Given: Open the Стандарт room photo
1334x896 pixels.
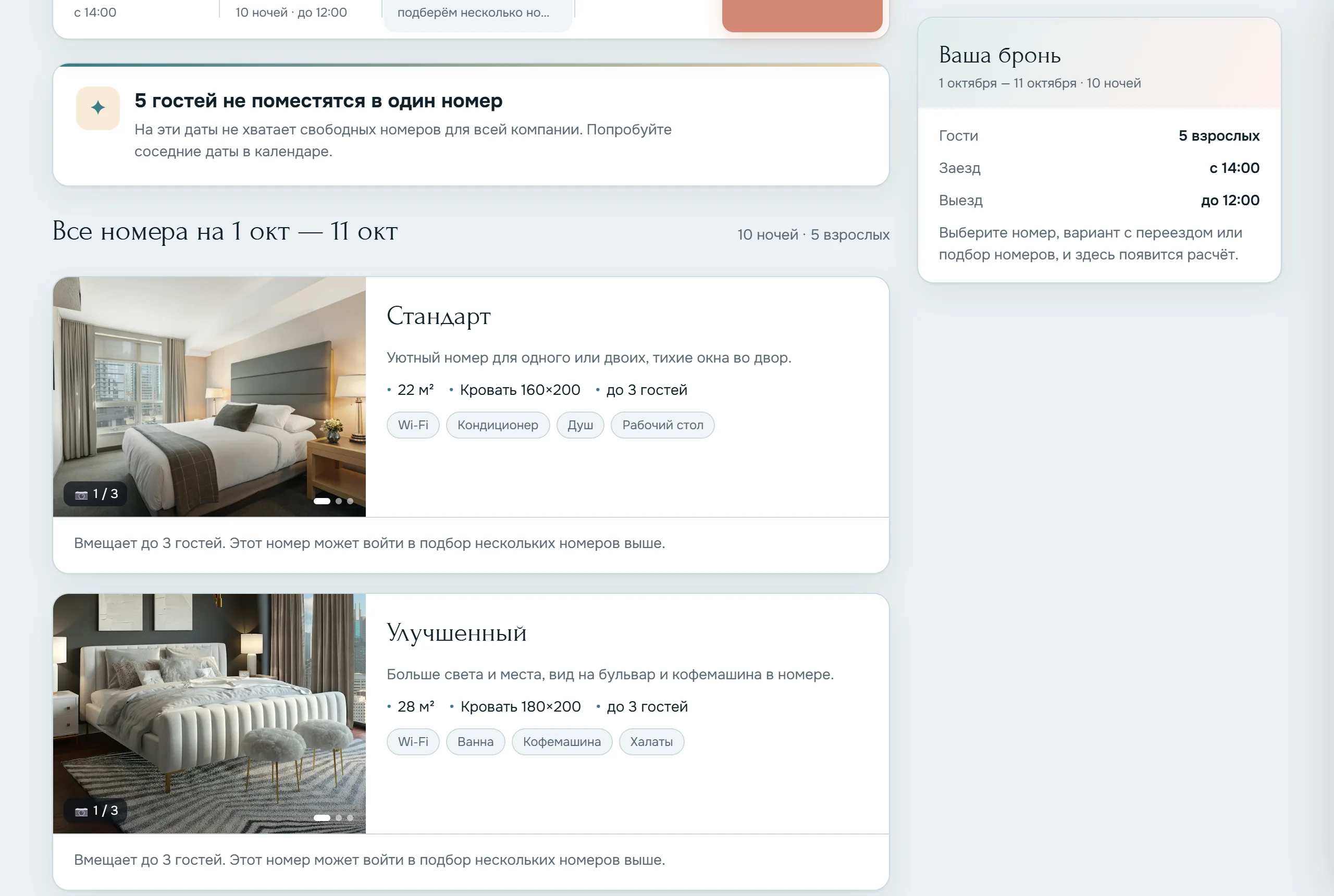Looking at the screenshot, I should [209, 396].
